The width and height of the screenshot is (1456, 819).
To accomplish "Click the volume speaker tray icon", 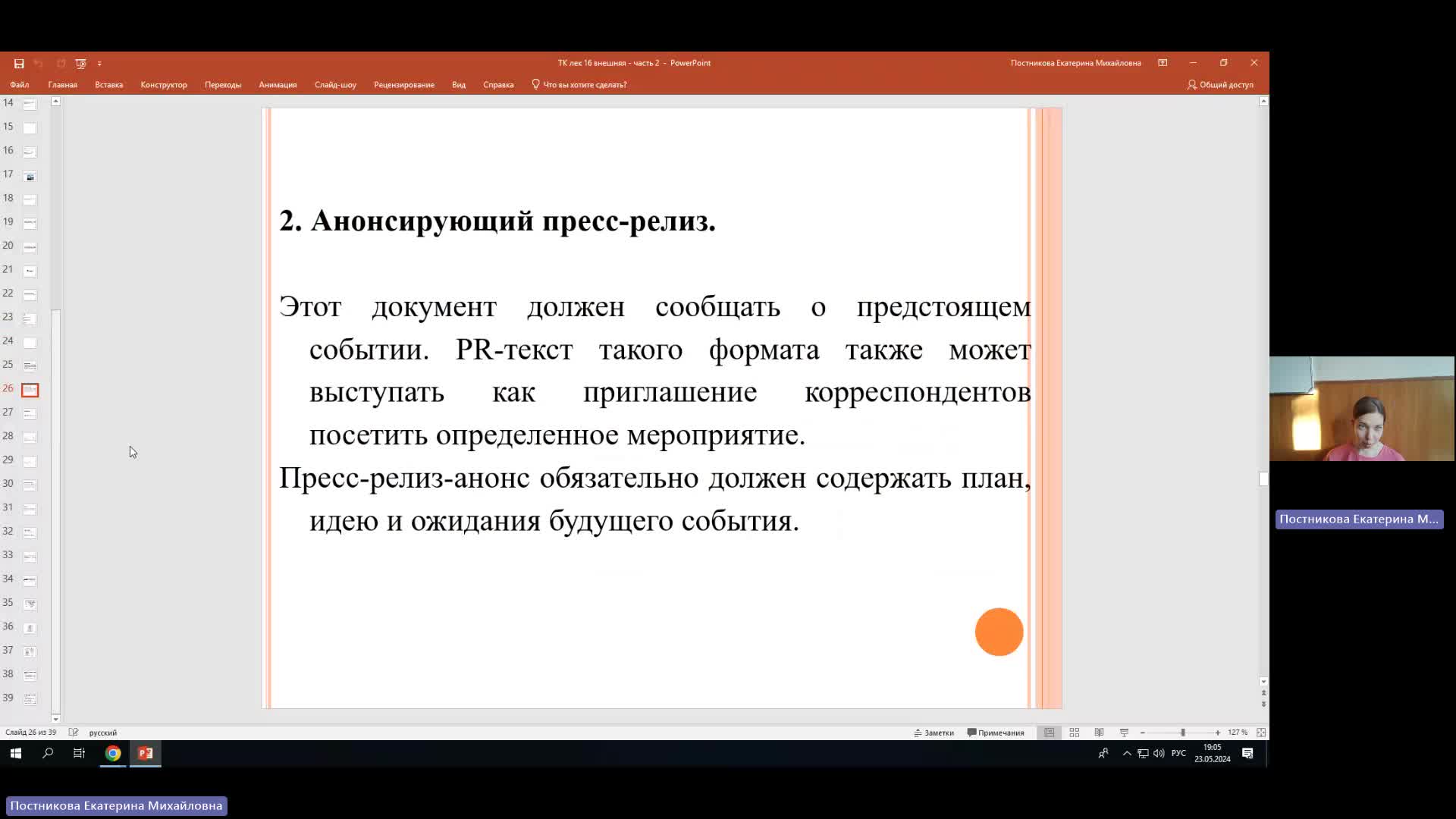I will click(1159, 753).
